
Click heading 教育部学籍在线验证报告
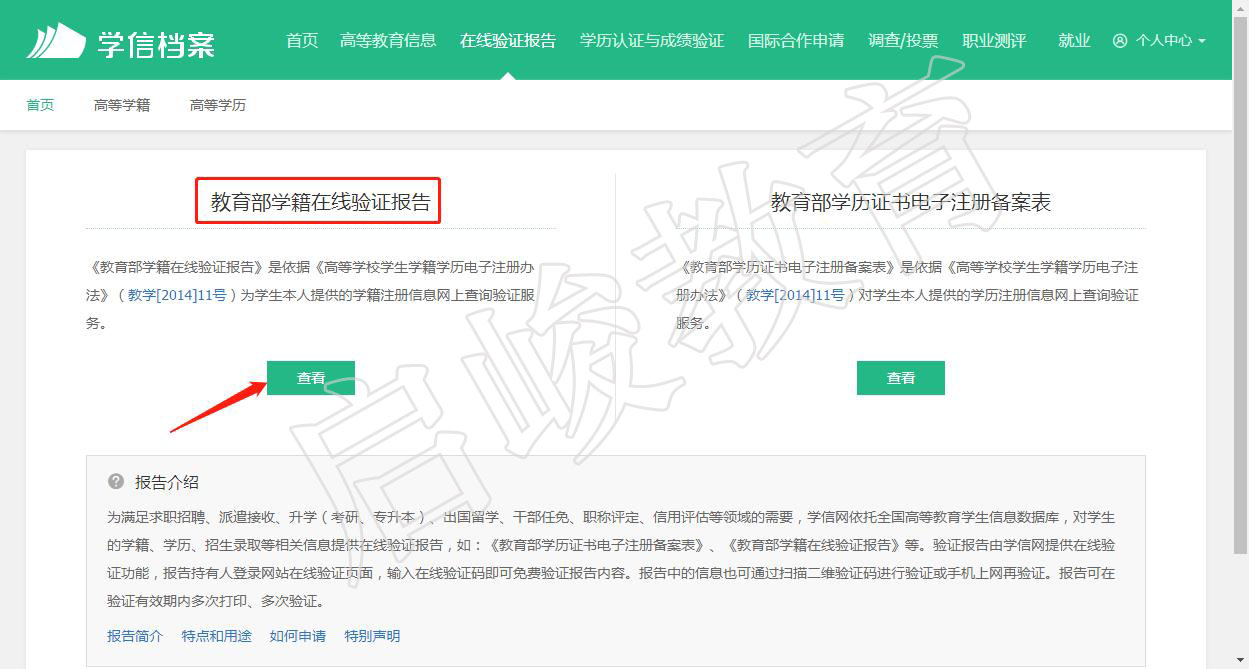point(320,202)
